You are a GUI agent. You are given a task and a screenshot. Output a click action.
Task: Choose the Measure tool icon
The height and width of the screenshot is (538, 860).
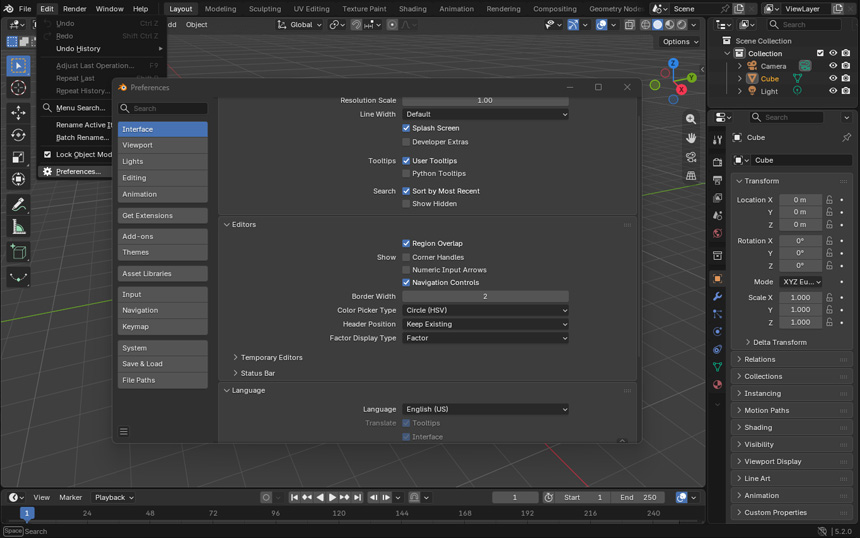coord(18,227)
